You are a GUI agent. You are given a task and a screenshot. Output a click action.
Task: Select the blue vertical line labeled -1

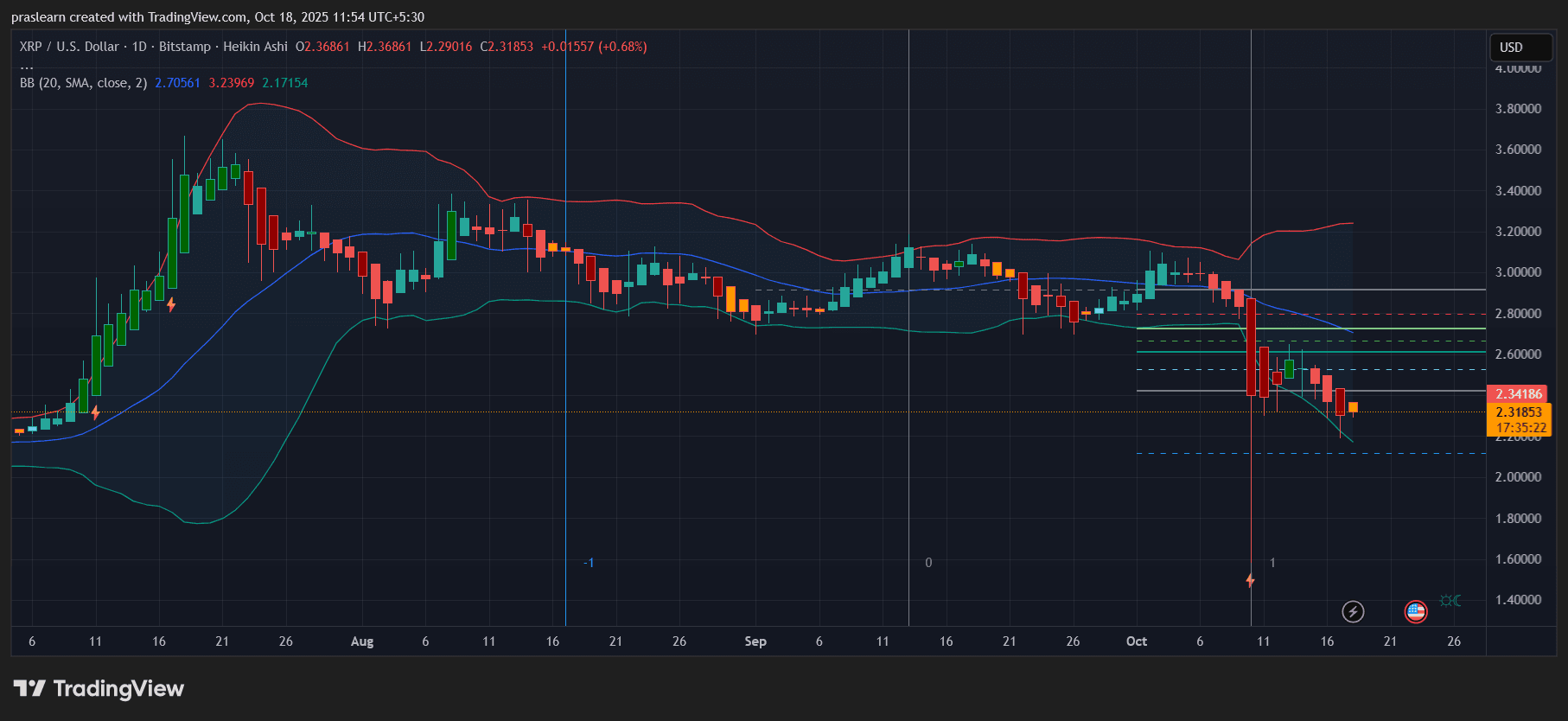click(565, 432)
